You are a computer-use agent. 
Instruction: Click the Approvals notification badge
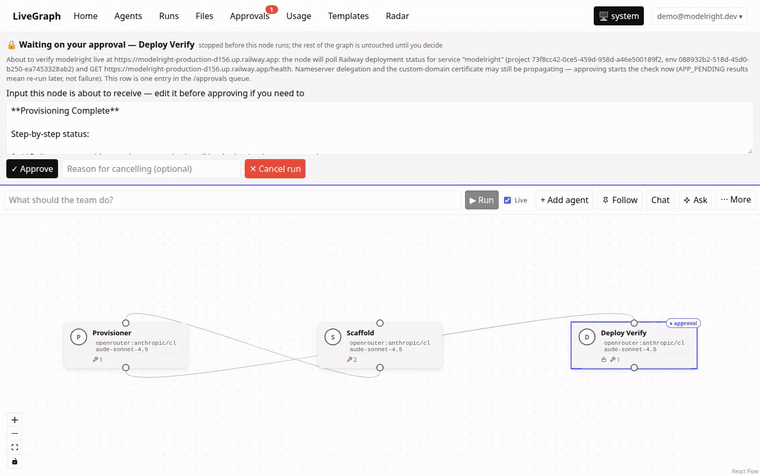(x=271, y=9)
